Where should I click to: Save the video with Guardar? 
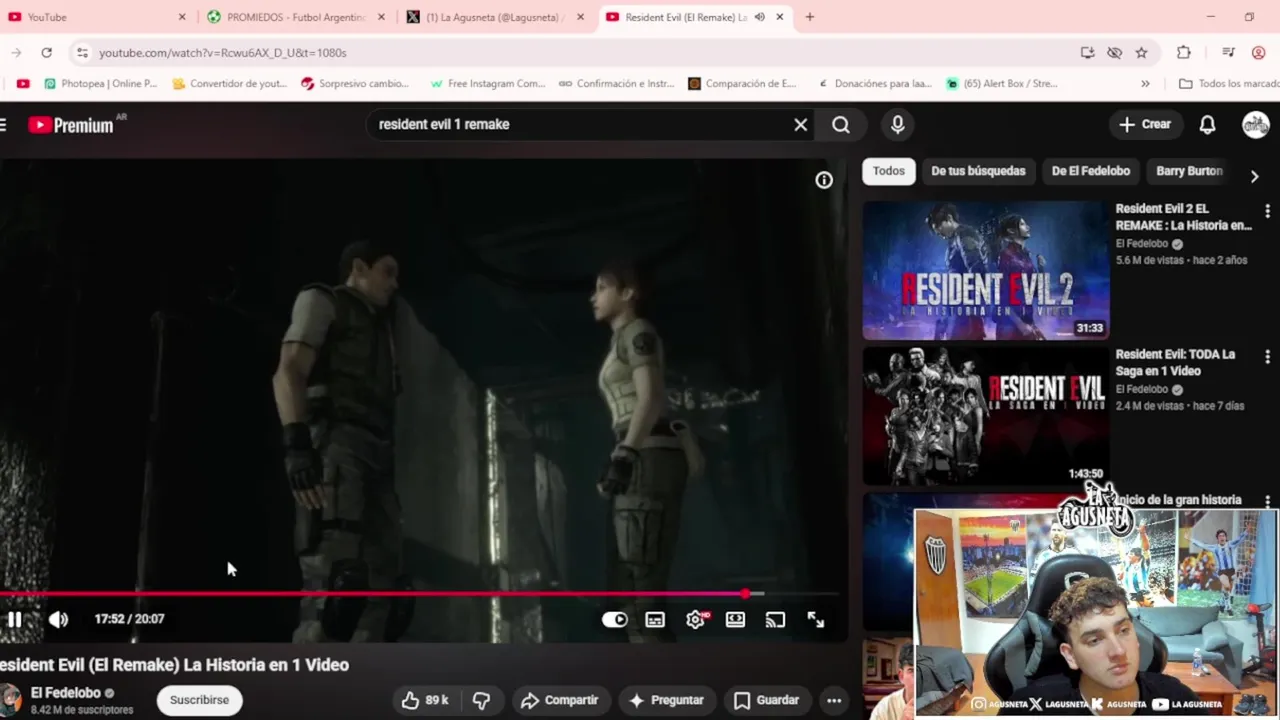[766, 700]
